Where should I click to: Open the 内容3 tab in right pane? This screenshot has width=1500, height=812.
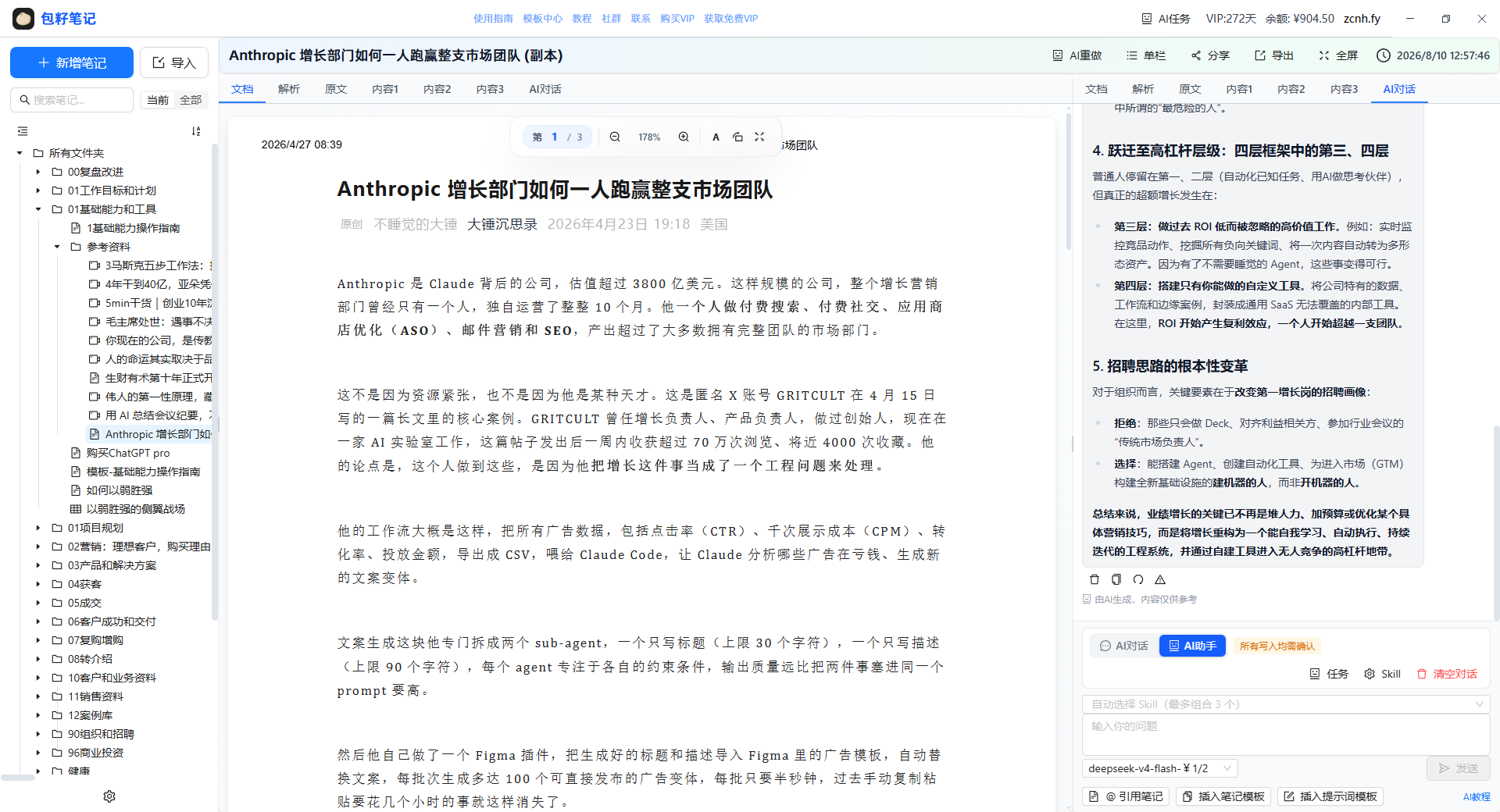[1344, 89]
